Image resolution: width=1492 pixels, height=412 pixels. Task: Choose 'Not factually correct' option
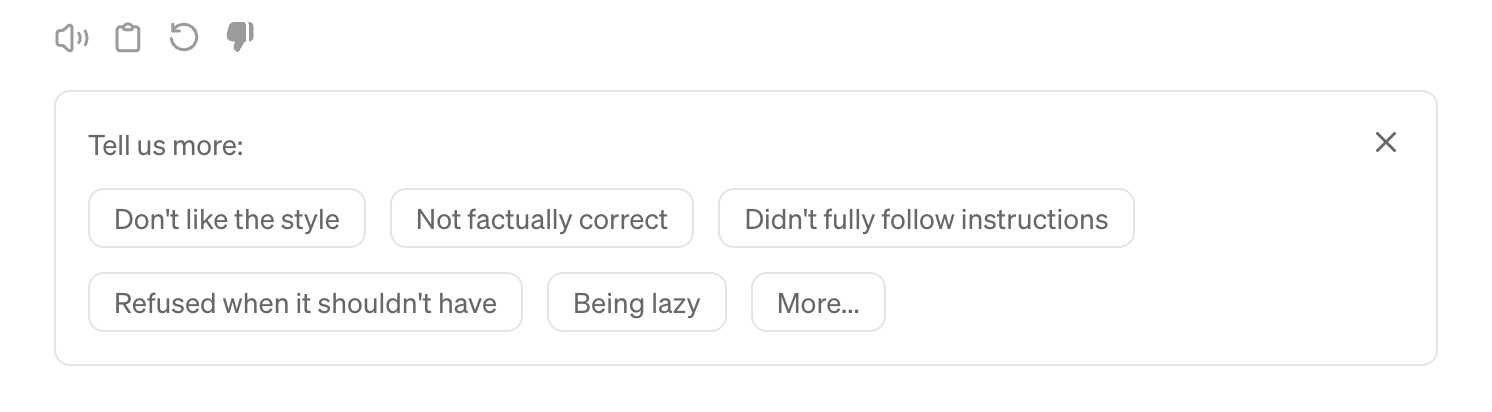click(x=541, y=219)
